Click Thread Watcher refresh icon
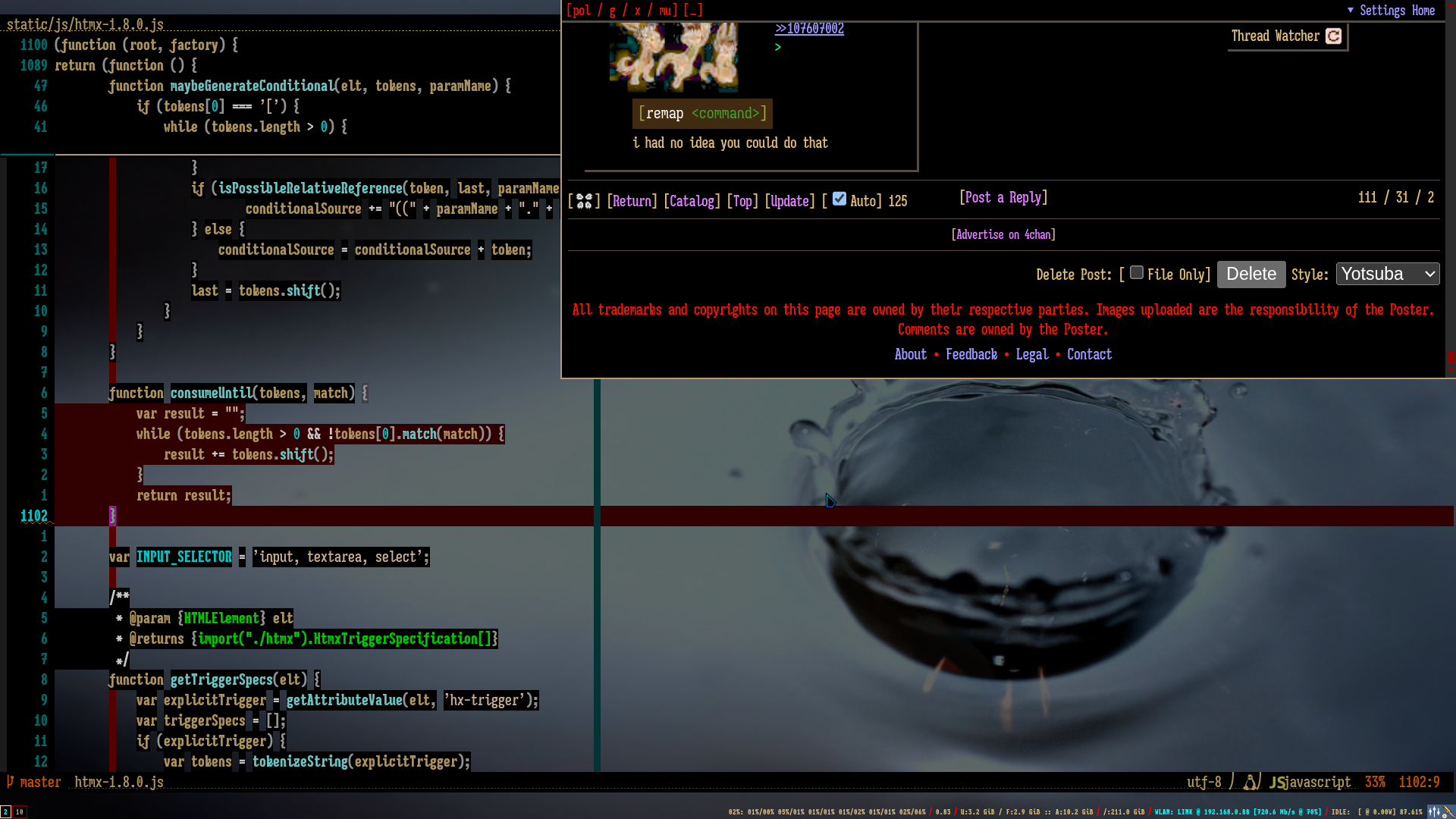Viewport: 1456px width, 819px height. click(x=1333, y=36)
